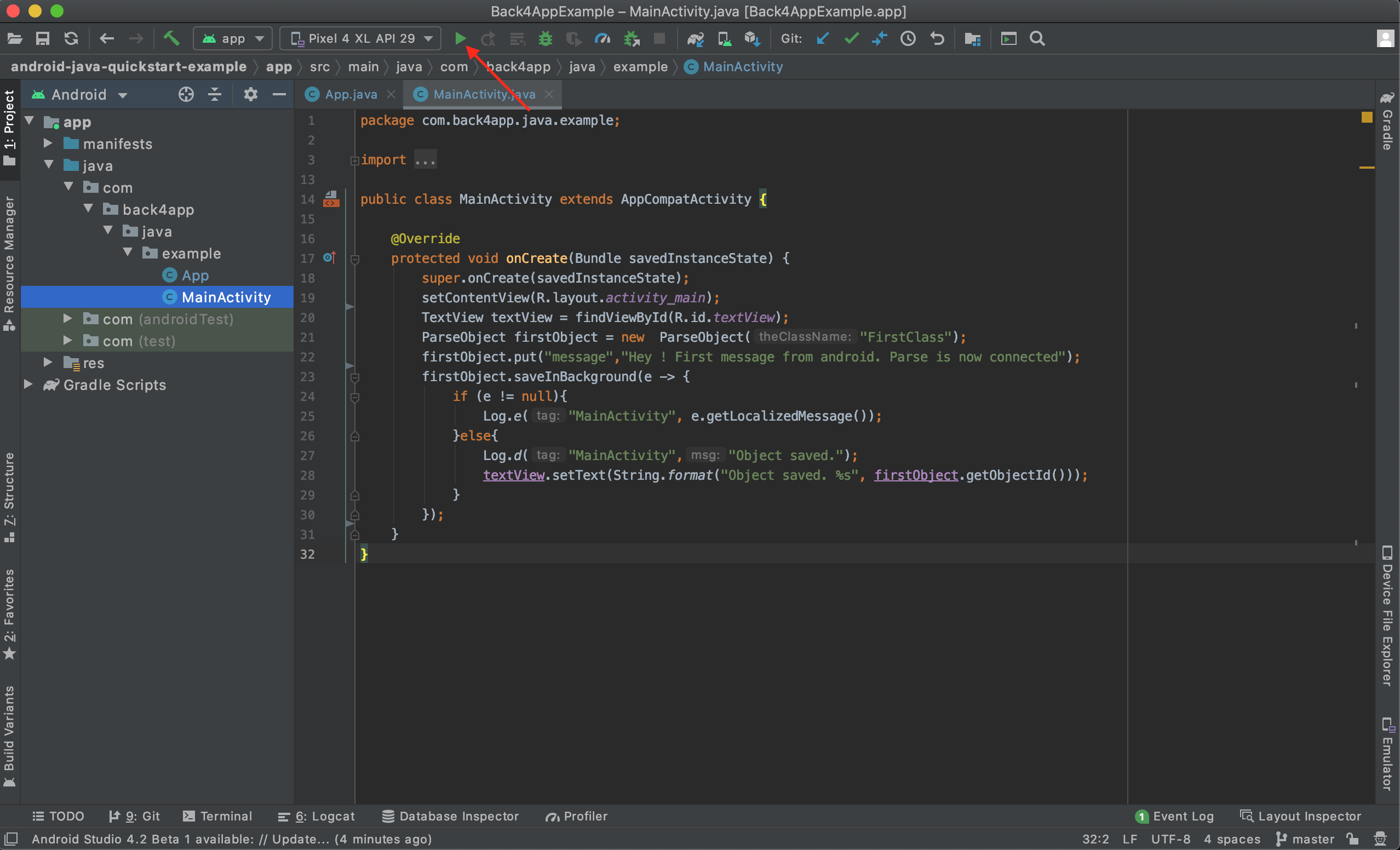
Task: Click Git update project blue arrow
Action: (x=822, y=39)
